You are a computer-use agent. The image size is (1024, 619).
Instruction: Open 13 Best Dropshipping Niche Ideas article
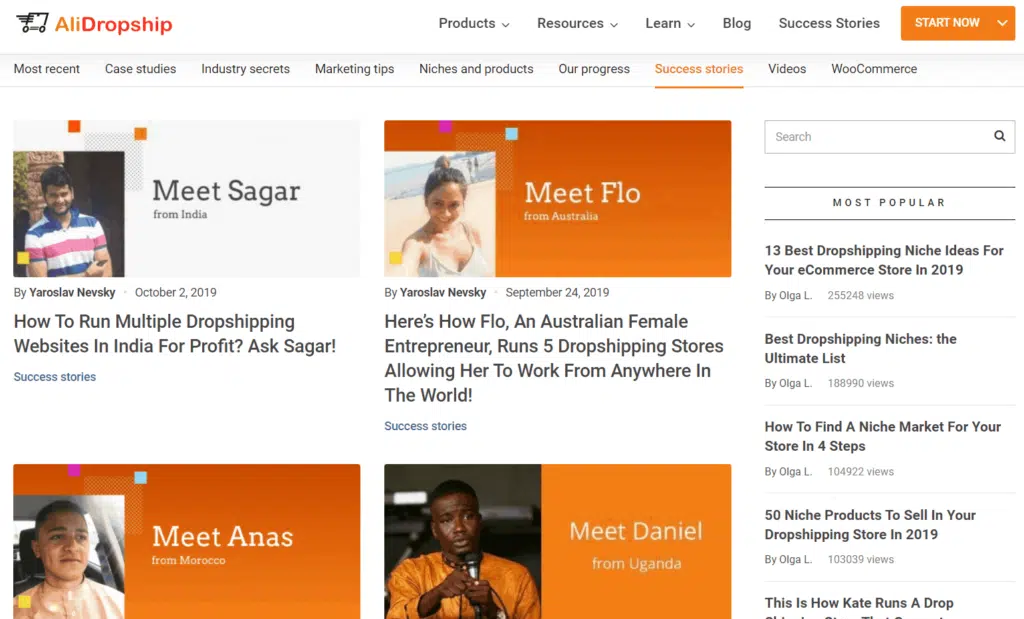point(883,260)
